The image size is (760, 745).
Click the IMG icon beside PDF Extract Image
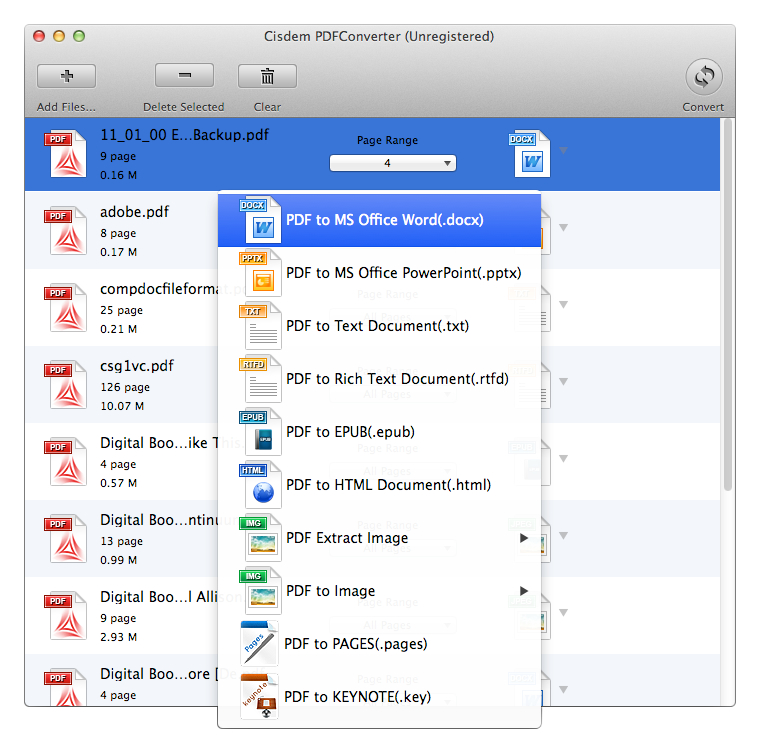point(260,538)
